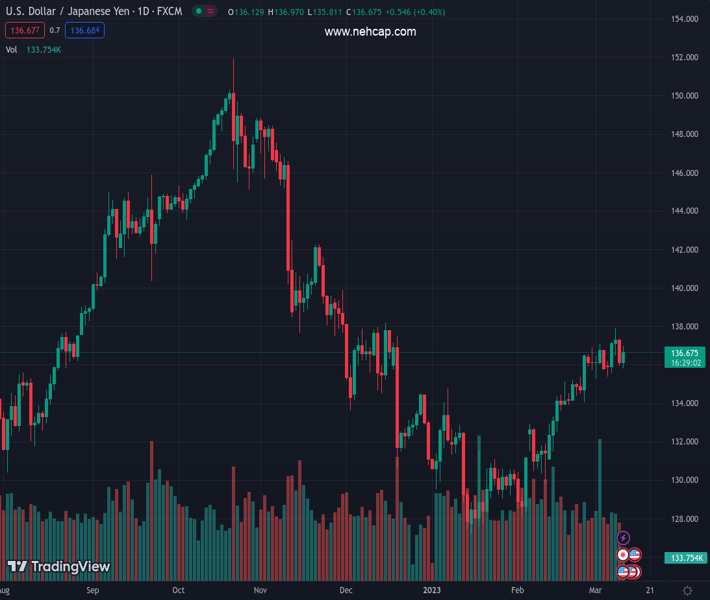Viewport: 710px width, 600px height.
Task: Click the TradingView logo
Action: click(58, 567)
